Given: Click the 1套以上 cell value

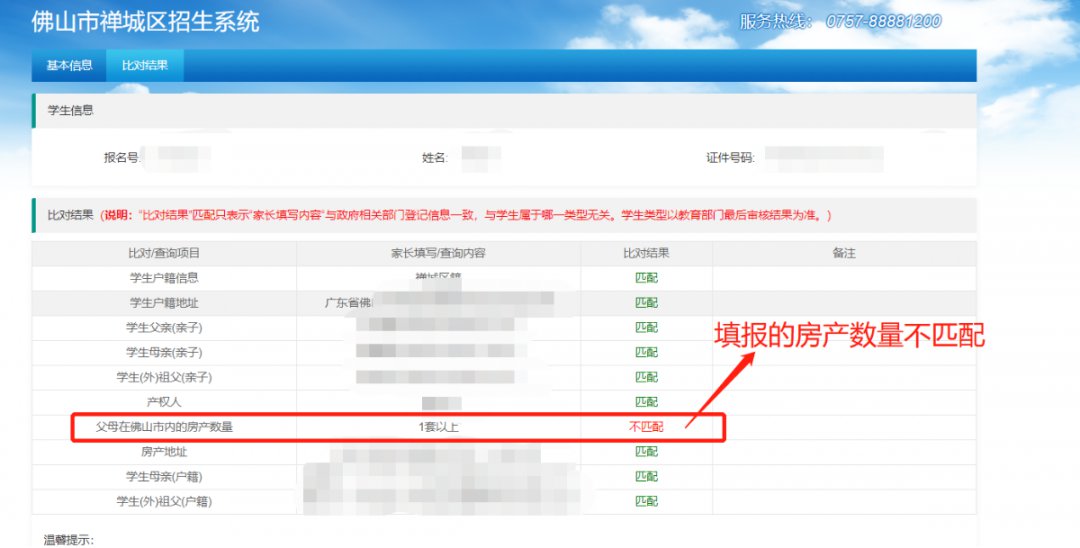Looking at the screenshot, I should (438, 427).
